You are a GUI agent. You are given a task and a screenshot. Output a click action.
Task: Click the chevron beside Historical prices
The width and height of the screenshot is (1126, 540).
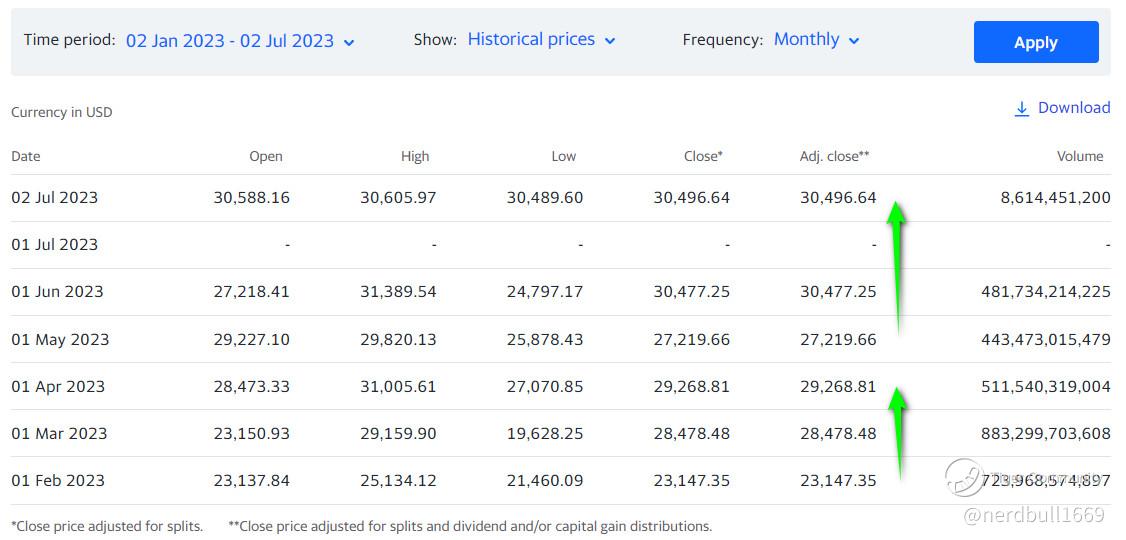pos(610,41)
